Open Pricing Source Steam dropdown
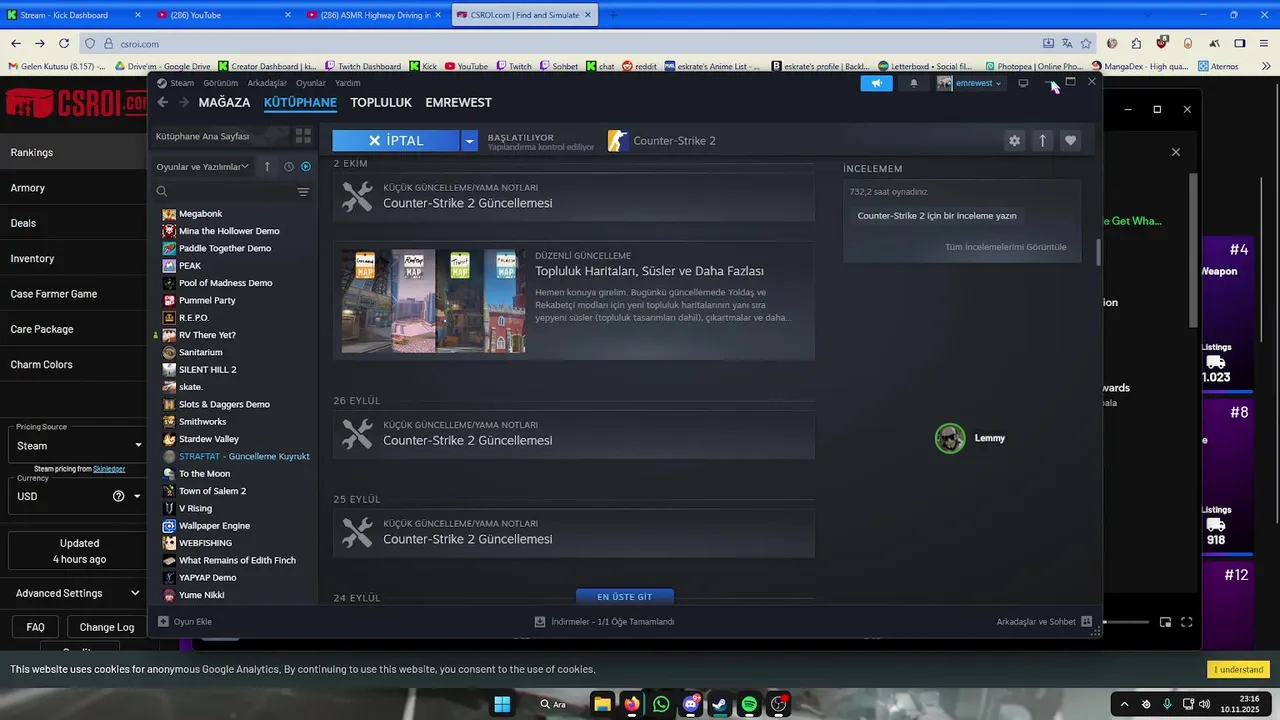 click(79, 446)
